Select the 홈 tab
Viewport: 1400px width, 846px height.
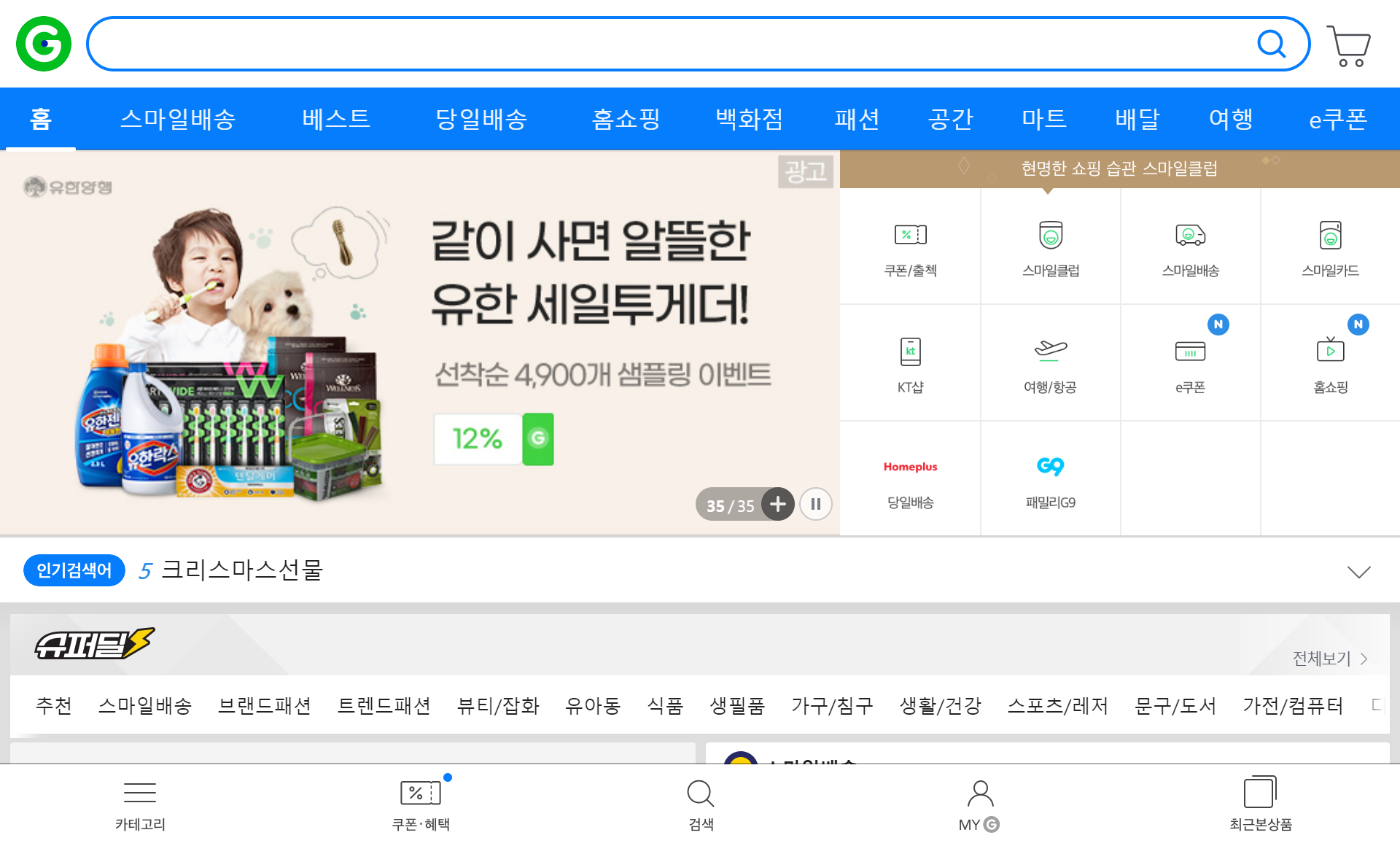click(x=41, y=119)
